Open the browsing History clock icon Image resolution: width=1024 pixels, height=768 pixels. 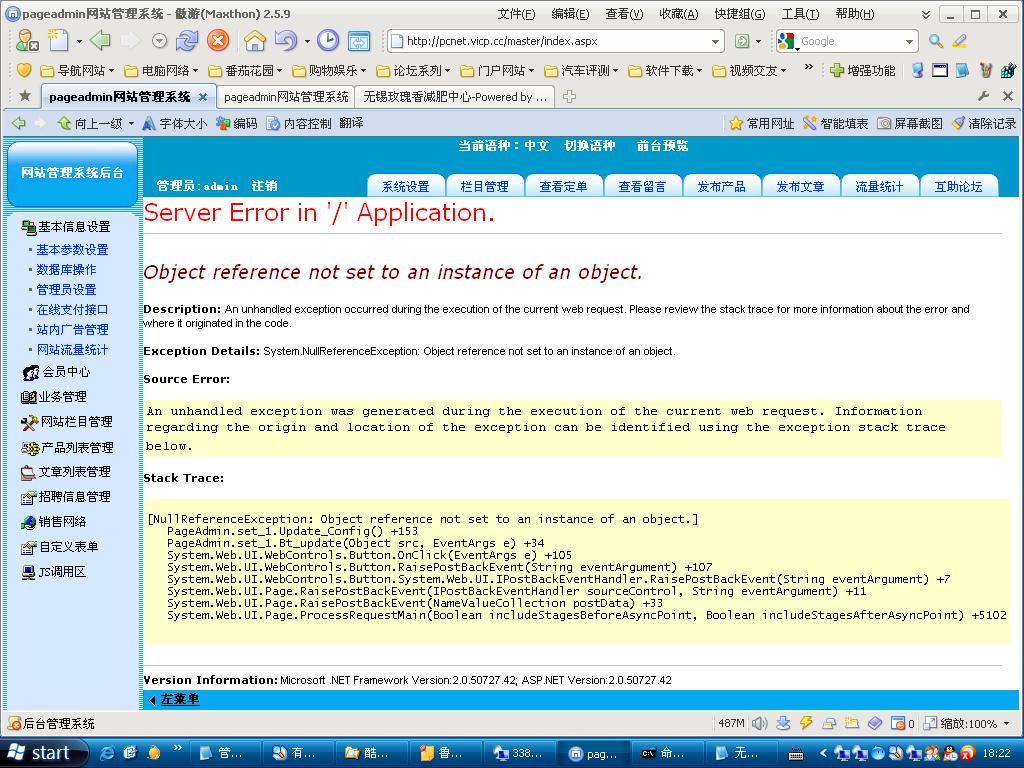[x=328, y=41]
